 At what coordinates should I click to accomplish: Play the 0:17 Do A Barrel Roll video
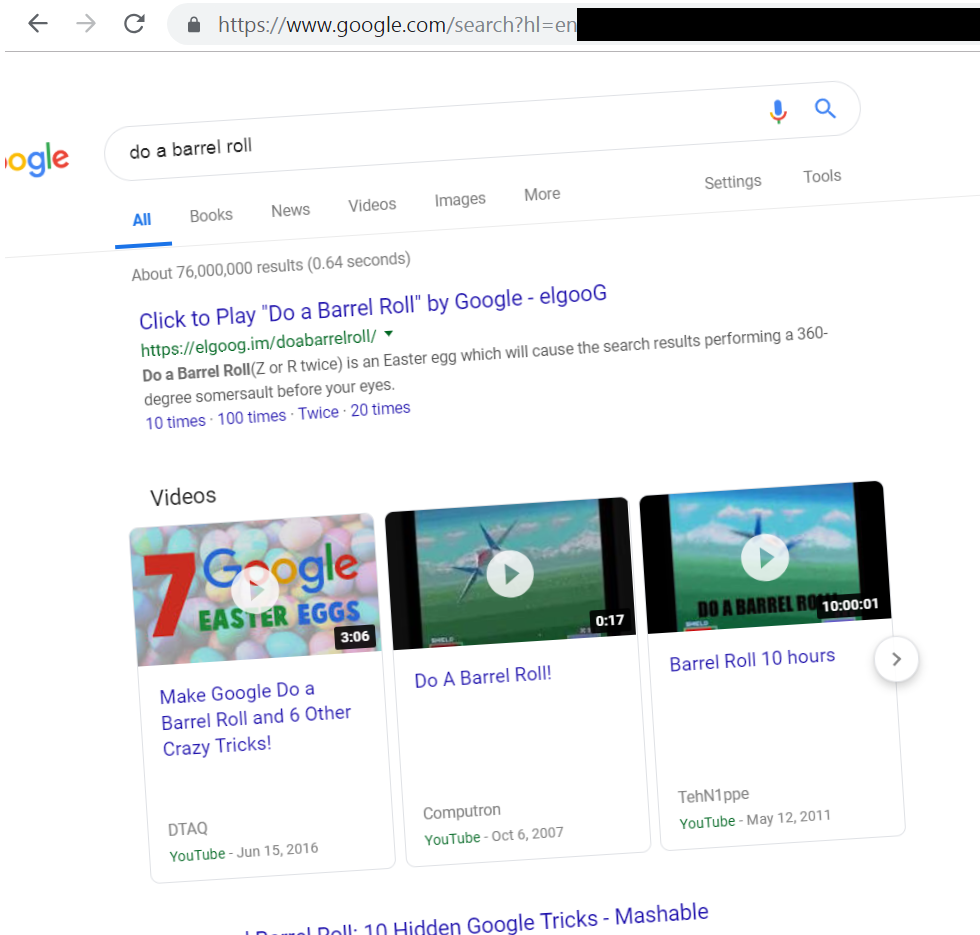click(511, 574)
